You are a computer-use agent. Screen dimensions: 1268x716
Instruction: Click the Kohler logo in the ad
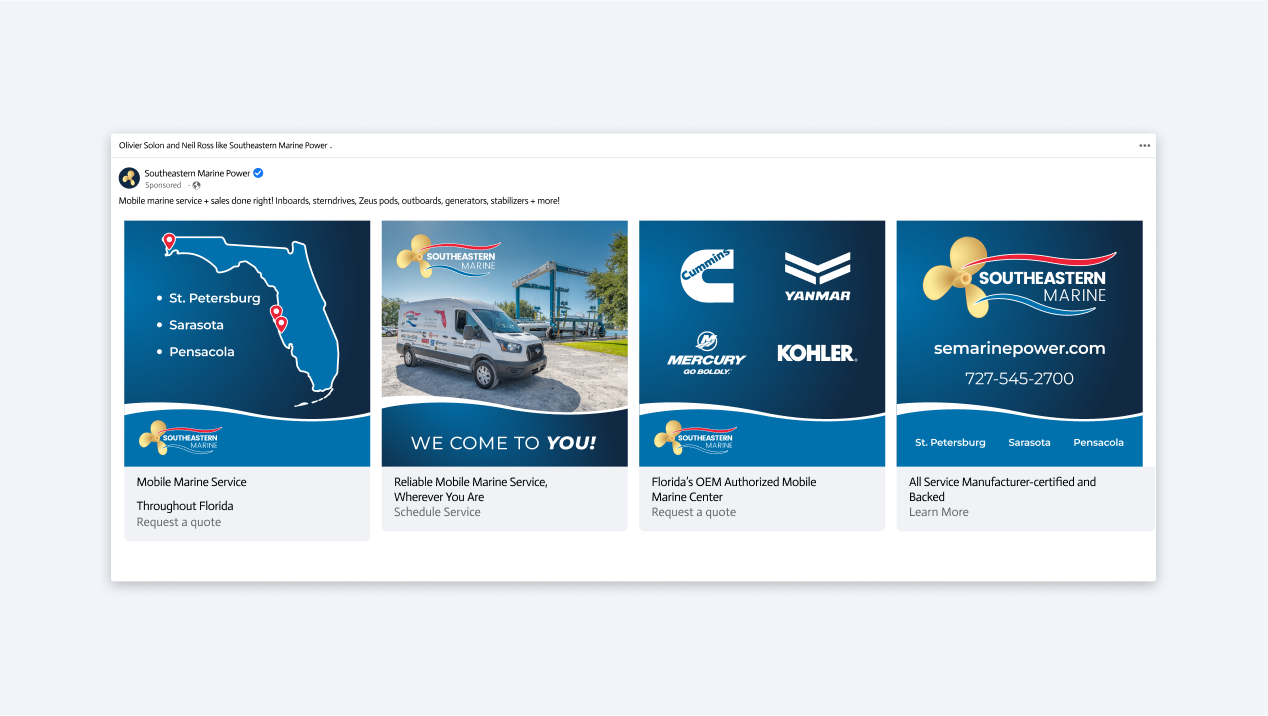click(816, 353)
